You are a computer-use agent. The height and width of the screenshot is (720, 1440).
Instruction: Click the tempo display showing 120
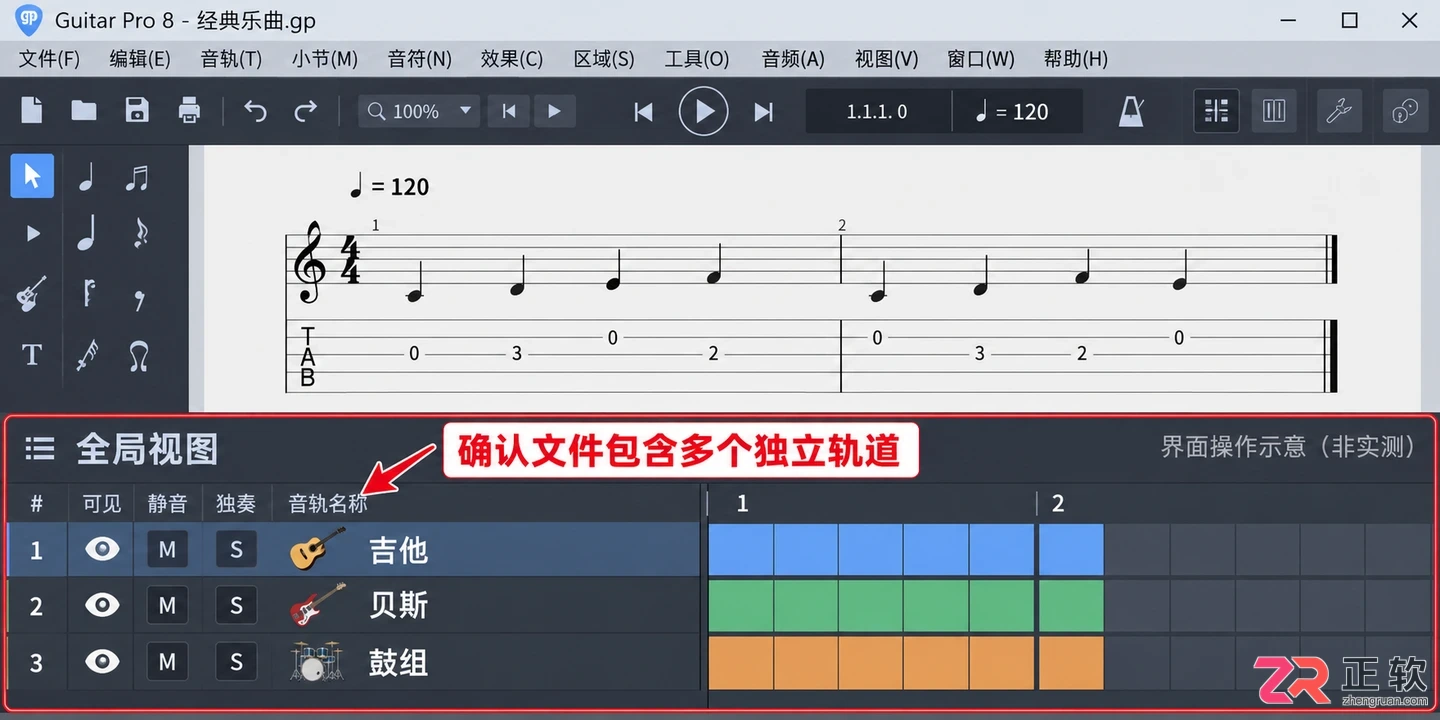[1018, 111]
